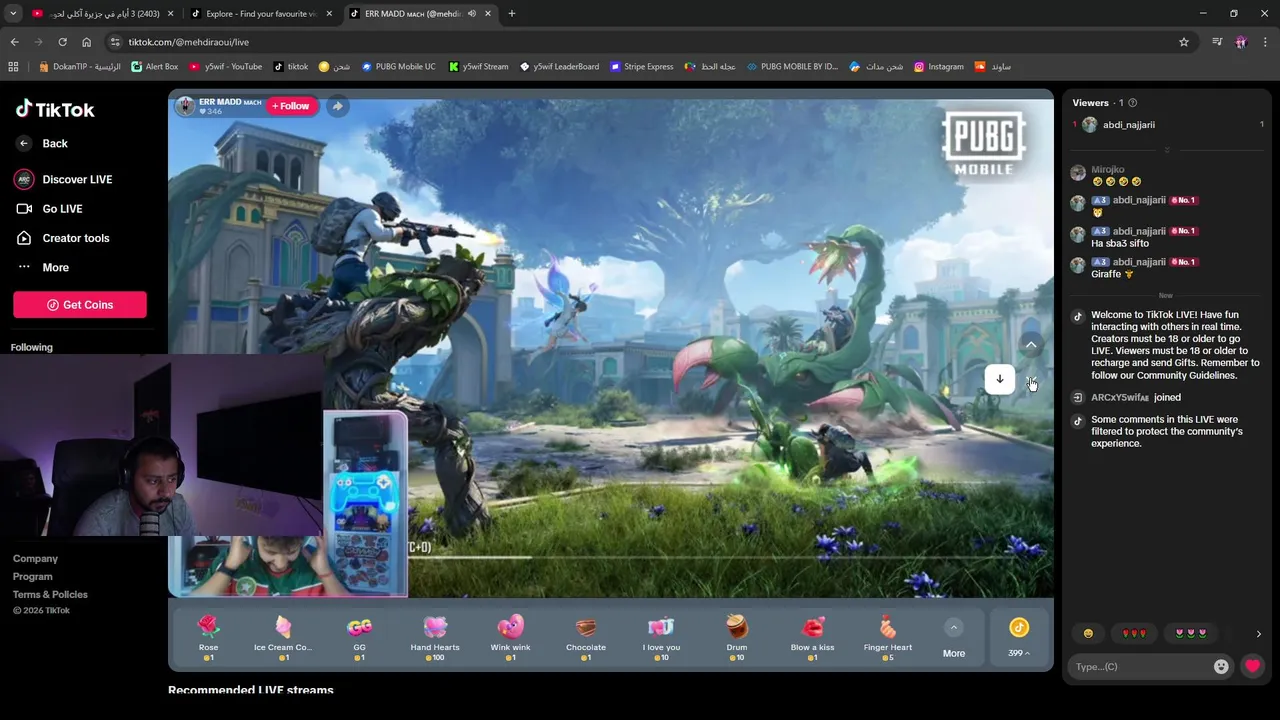This screenshot has width=1280, height=720.
Task: Open Mirojko chat user name
Action: click(1108, 170)
